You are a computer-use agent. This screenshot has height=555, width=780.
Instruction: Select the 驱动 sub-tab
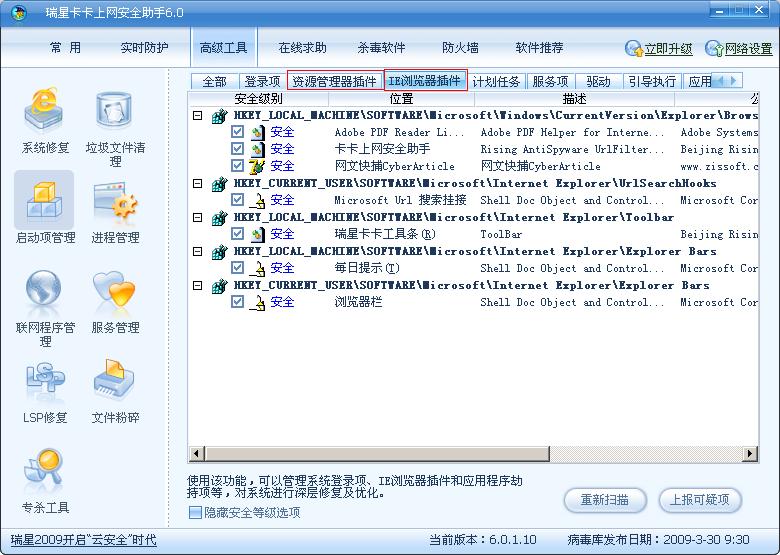(598, 81)
